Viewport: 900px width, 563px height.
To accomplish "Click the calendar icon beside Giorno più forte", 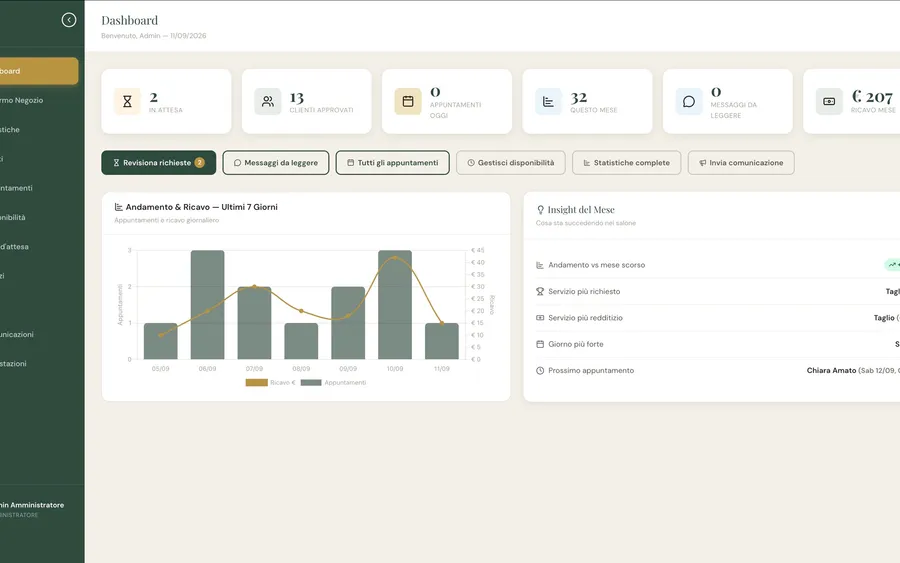I will pyautogui.click(x=540, y=344).
